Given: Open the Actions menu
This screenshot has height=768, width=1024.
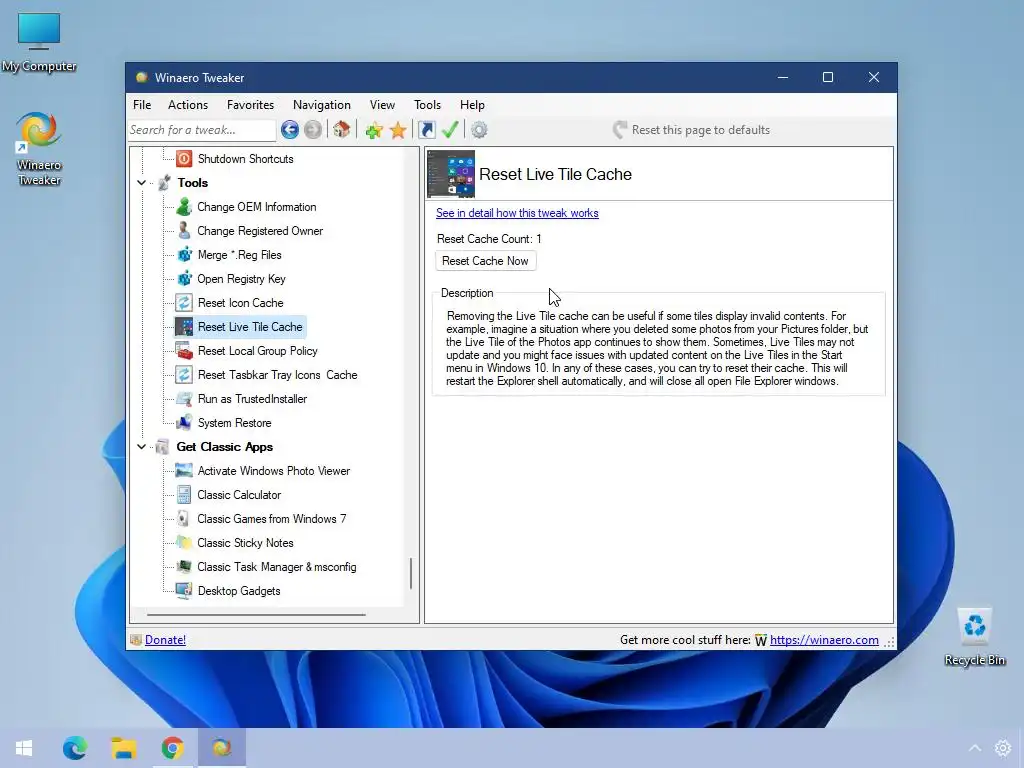Looking at the screenshot, I should (187, 105).
